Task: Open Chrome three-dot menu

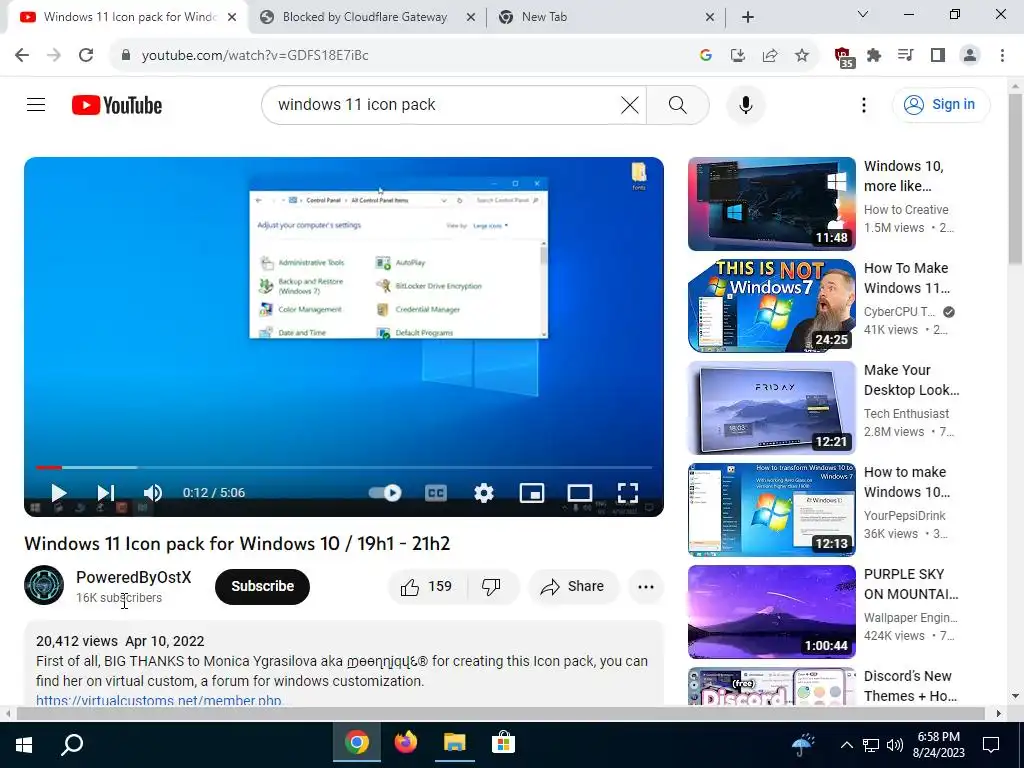Action: click(1002, 55)
